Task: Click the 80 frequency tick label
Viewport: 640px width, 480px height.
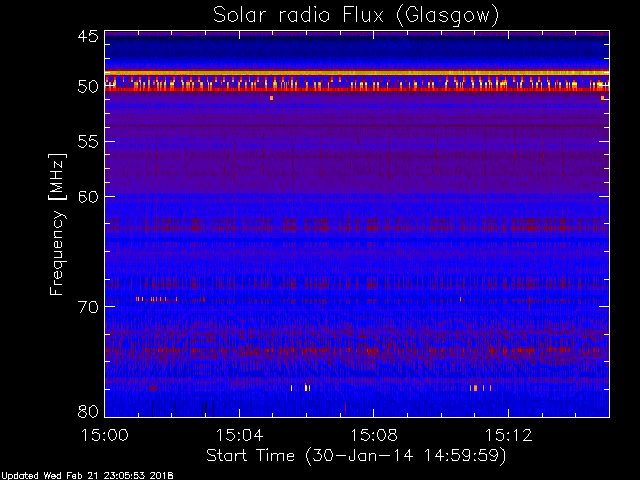Action: 88,411
